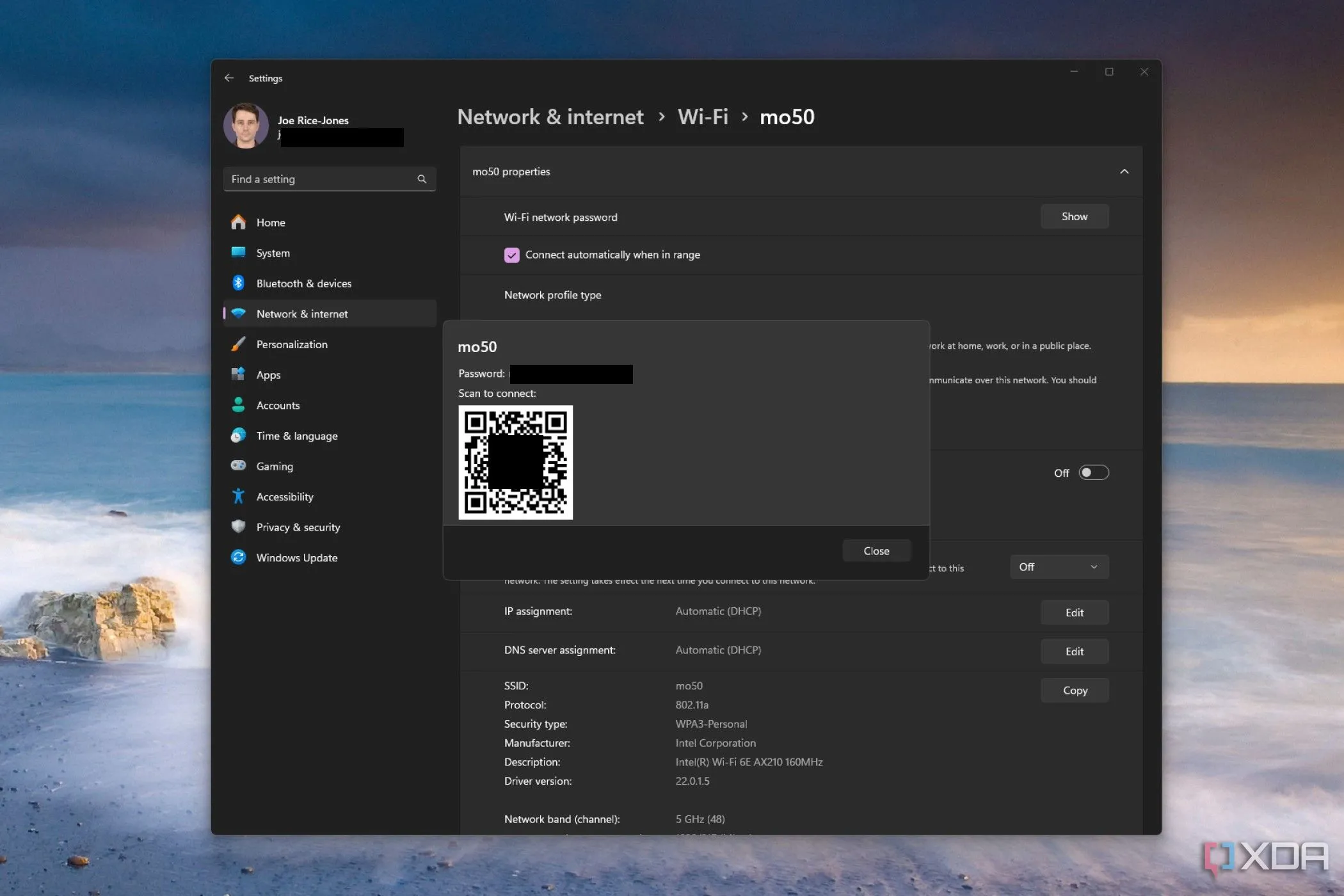The image size is (1344, 896).
Task: Go to Network & internet breadcrumb
Action: (x=550, y=116)
